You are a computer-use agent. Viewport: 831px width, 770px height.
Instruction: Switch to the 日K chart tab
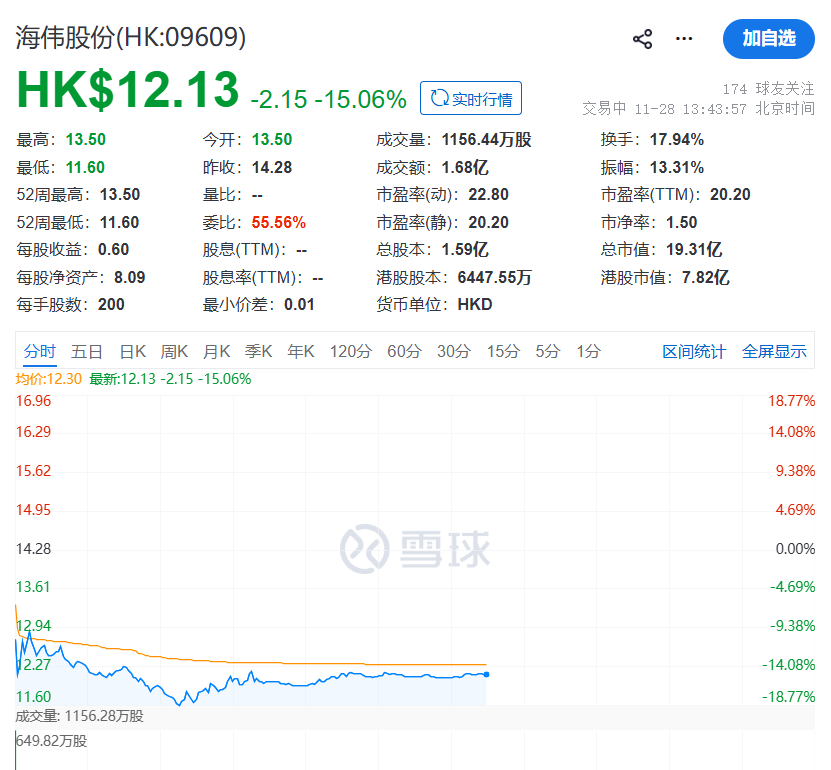(x=132, y=351)
